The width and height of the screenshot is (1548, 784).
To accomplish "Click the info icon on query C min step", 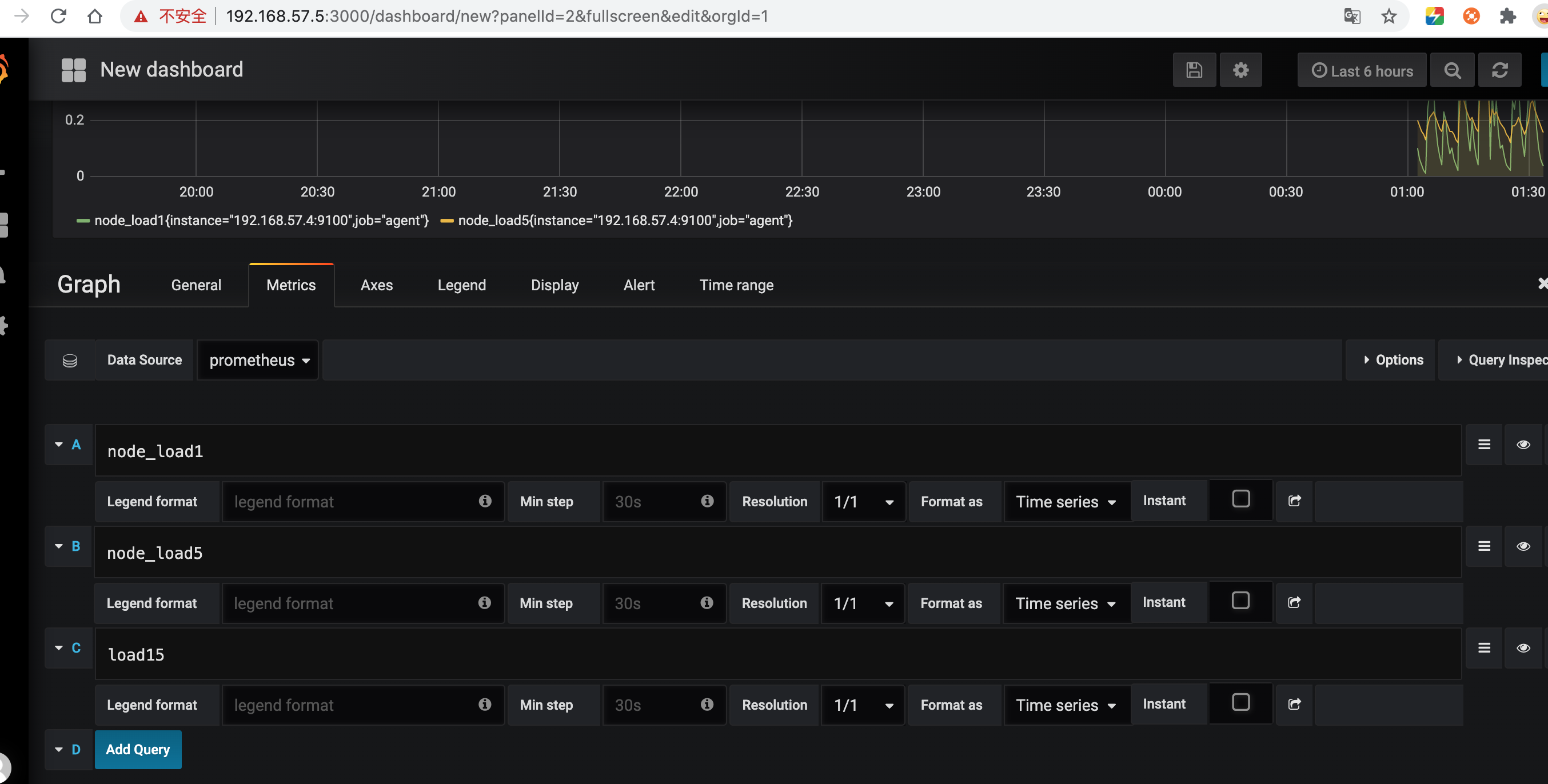I will (x=707, y=704).
